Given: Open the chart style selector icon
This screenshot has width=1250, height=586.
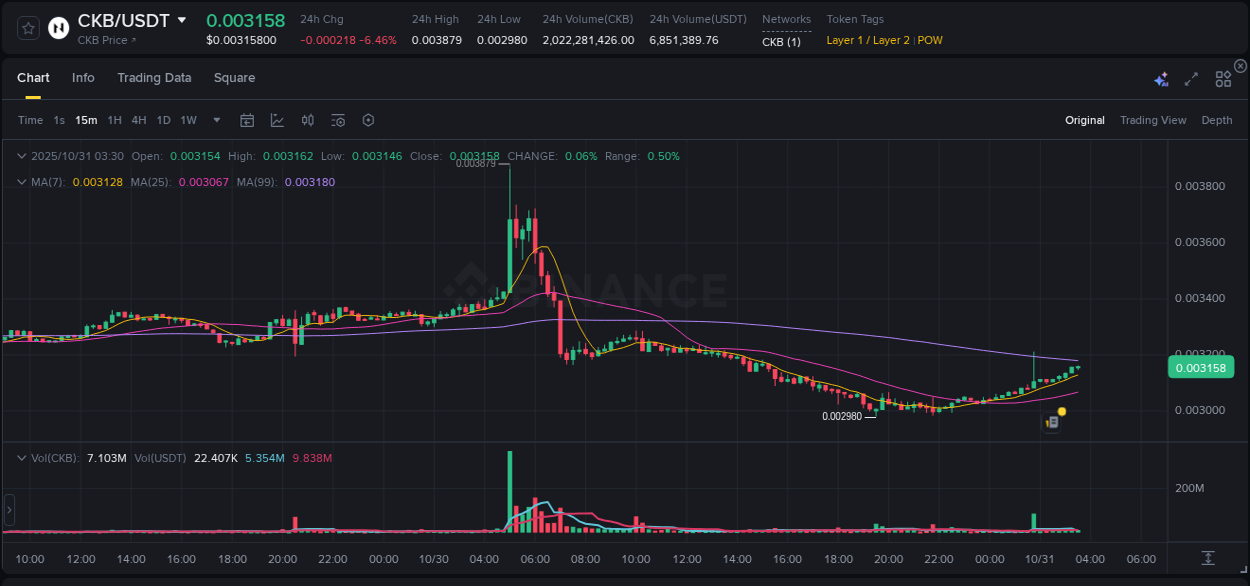Looking at the screenshot, I should 275,120.
